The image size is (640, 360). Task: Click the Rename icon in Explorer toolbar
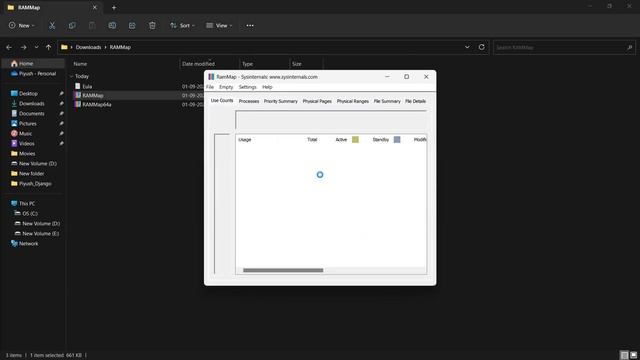(x=112, y=26)
